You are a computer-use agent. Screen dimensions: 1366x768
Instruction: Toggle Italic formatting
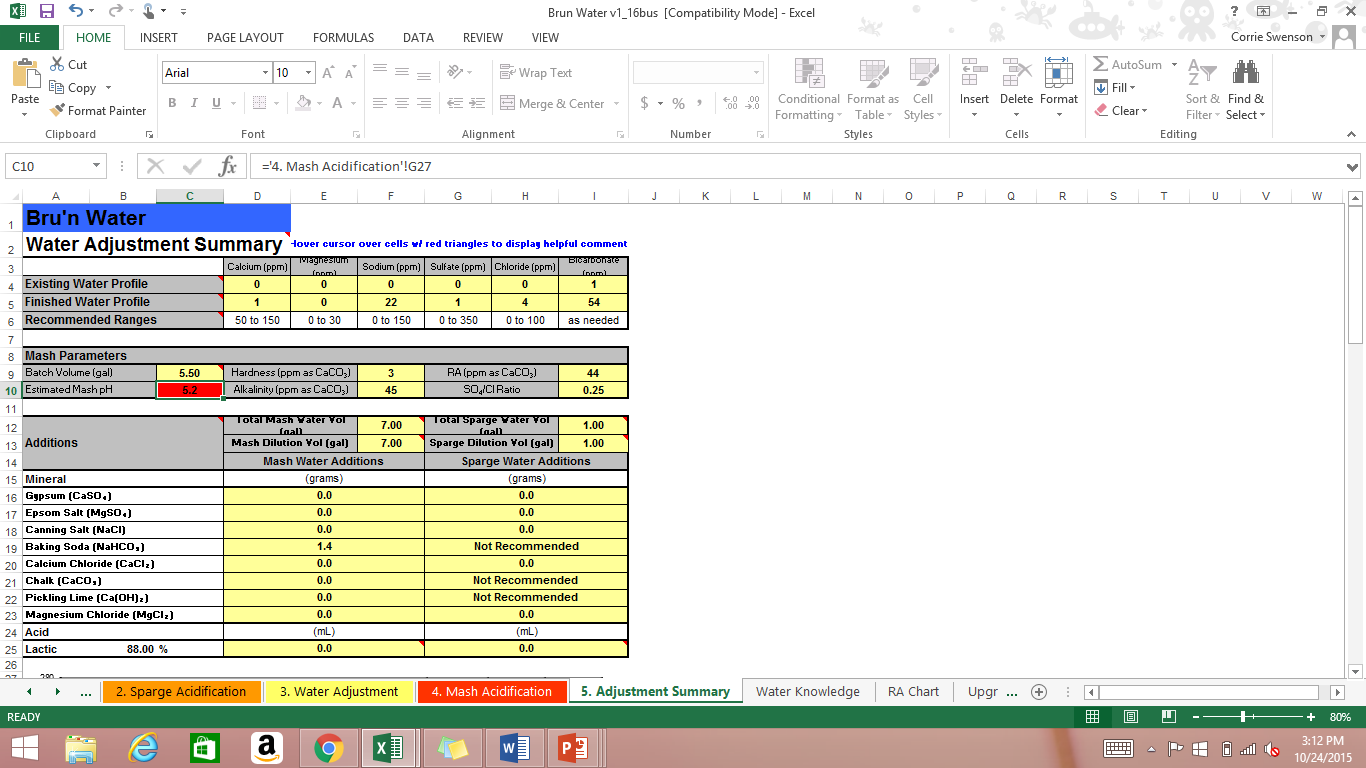coord(192,103)
